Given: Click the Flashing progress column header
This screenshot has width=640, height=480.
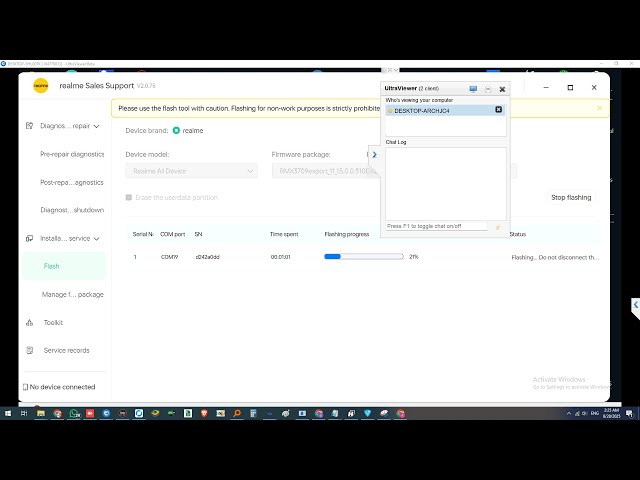Looking at the screenshot, I should (347, 234).
